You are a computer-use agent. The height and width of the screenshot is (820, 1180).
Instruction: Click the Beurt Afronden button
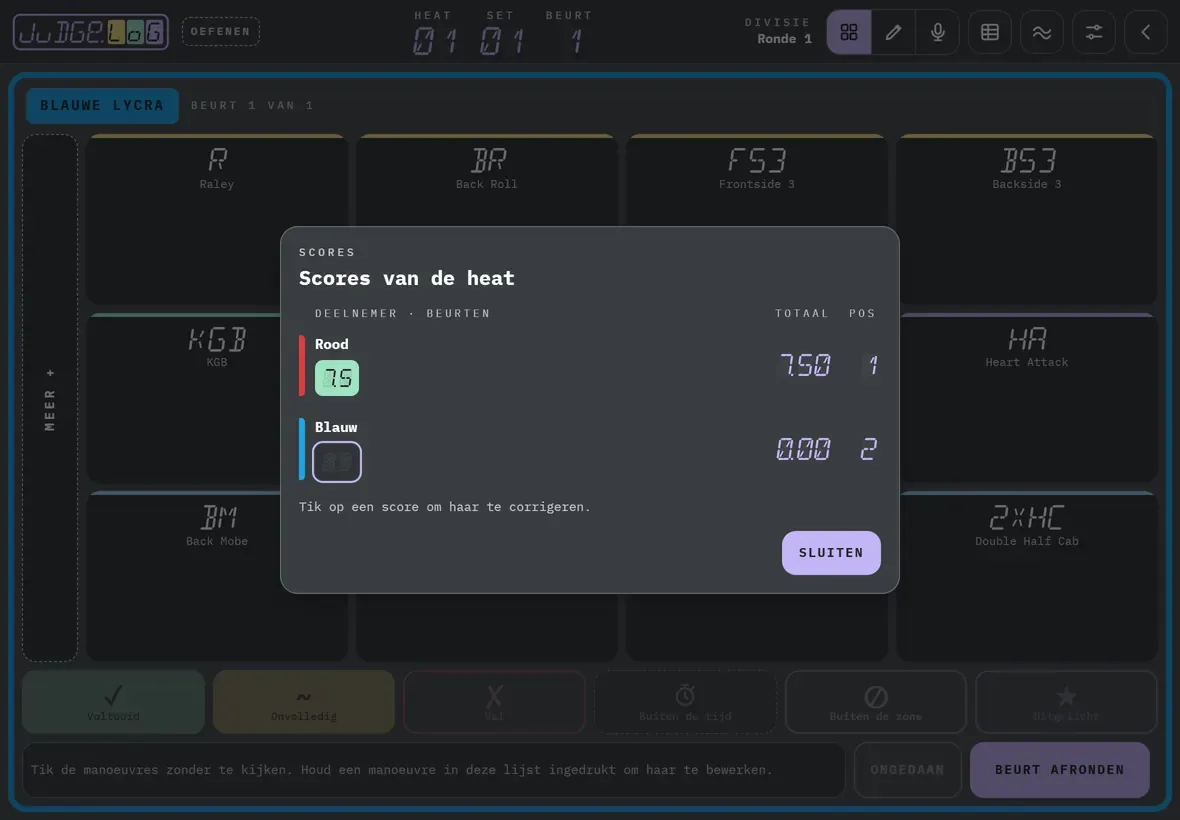pos(1060,770)
